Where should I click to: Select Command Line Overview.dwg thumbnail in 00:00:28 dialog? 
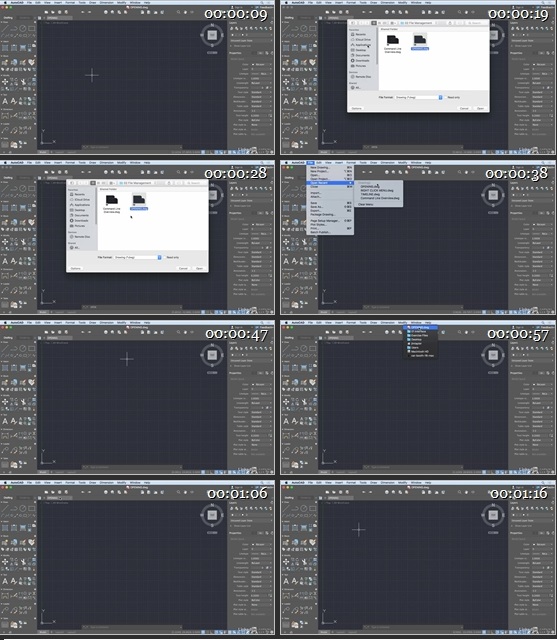112,203
